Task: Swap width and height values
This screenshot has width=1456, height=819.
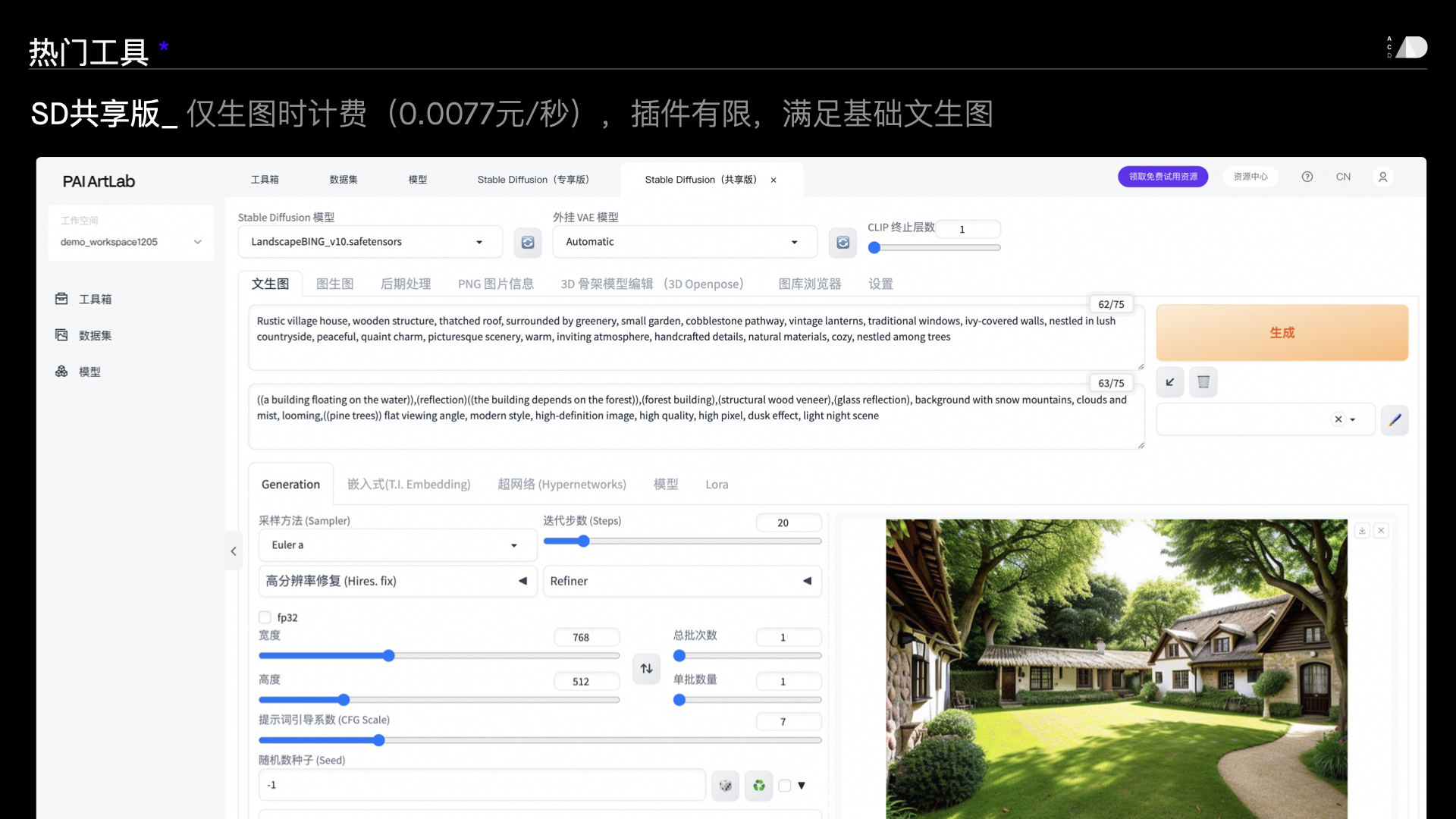Action: pos(646,668)
